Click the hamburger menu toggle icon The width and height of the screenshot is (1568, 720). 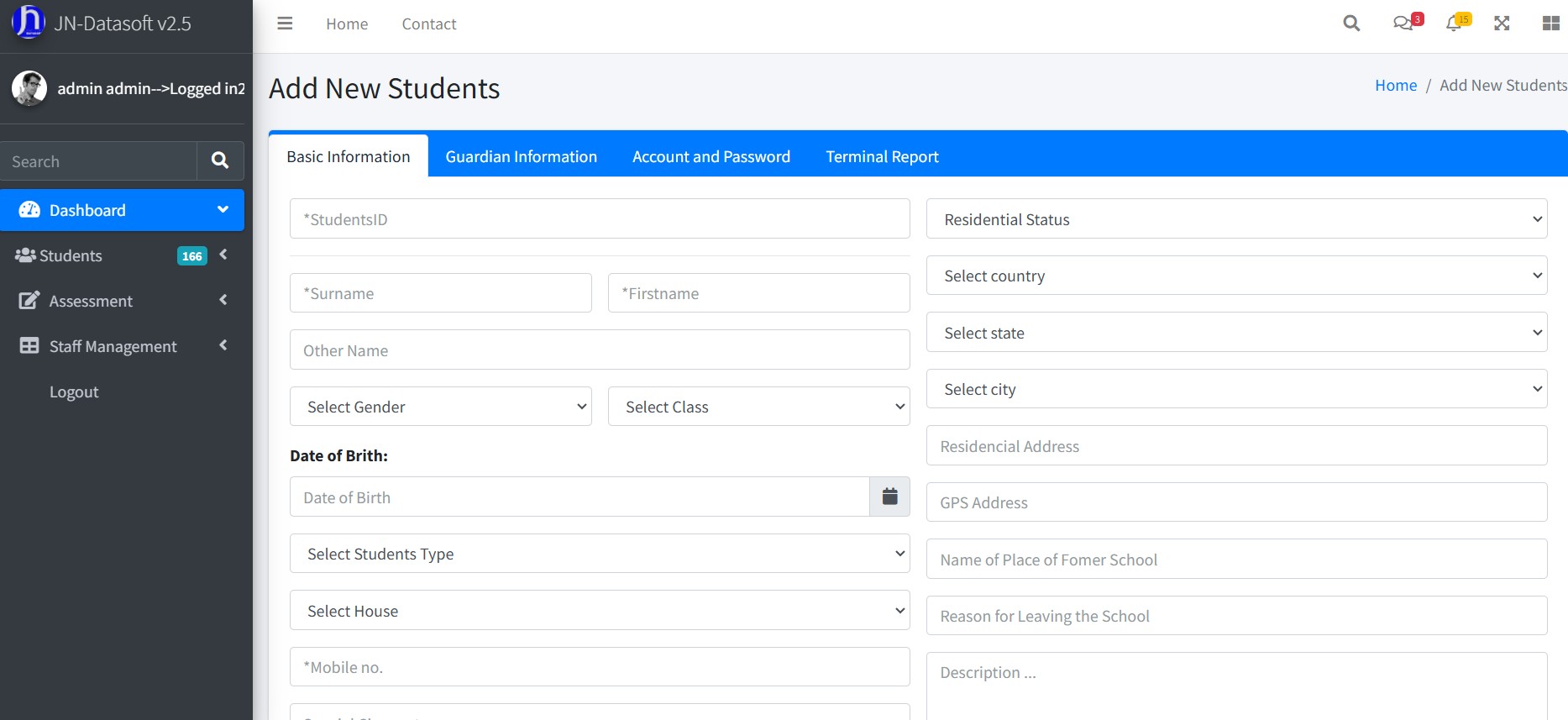point(285,24)
